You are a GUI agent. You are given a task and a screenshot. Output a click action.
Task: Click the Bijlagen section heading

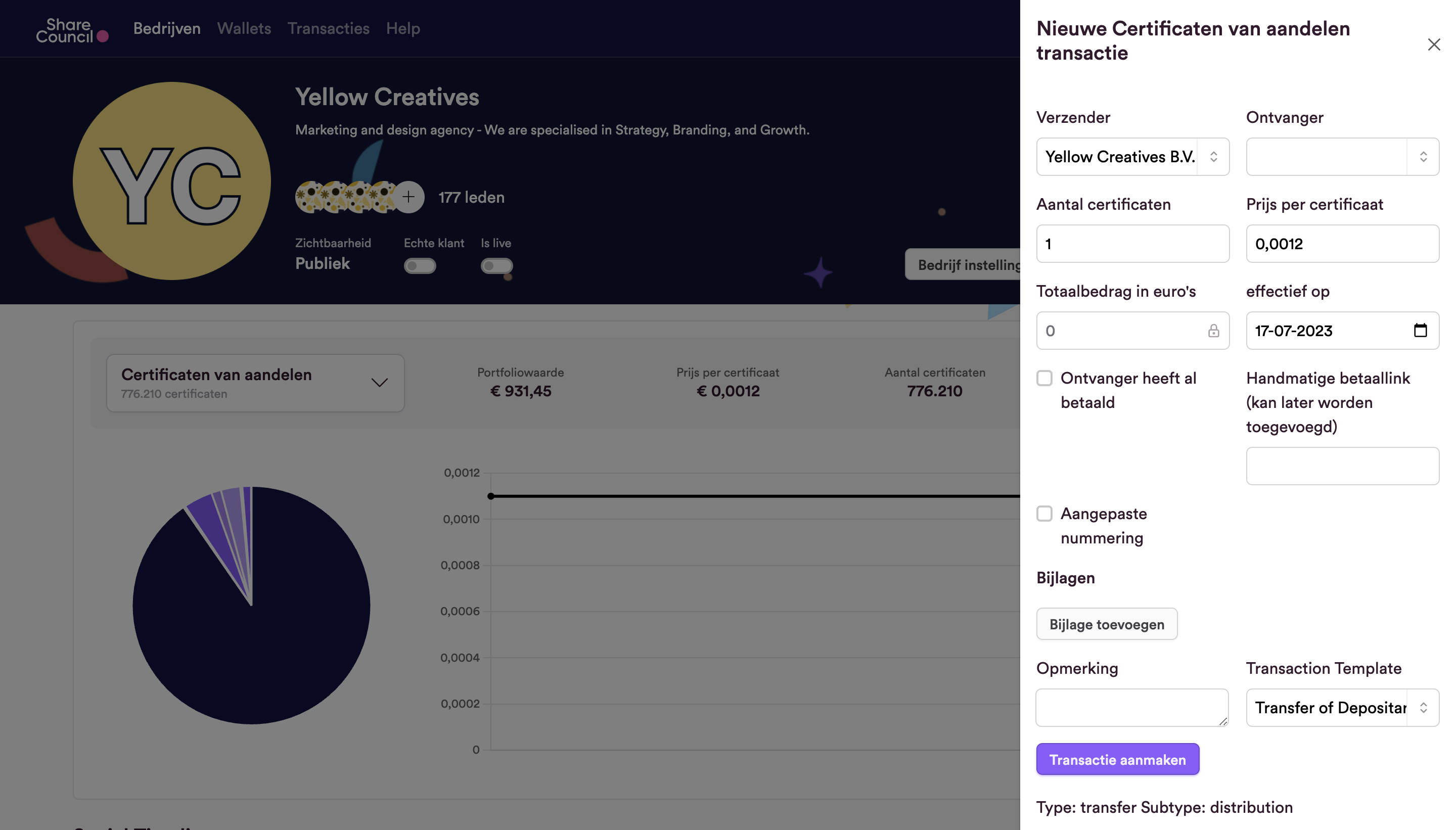pos(1066,578)
